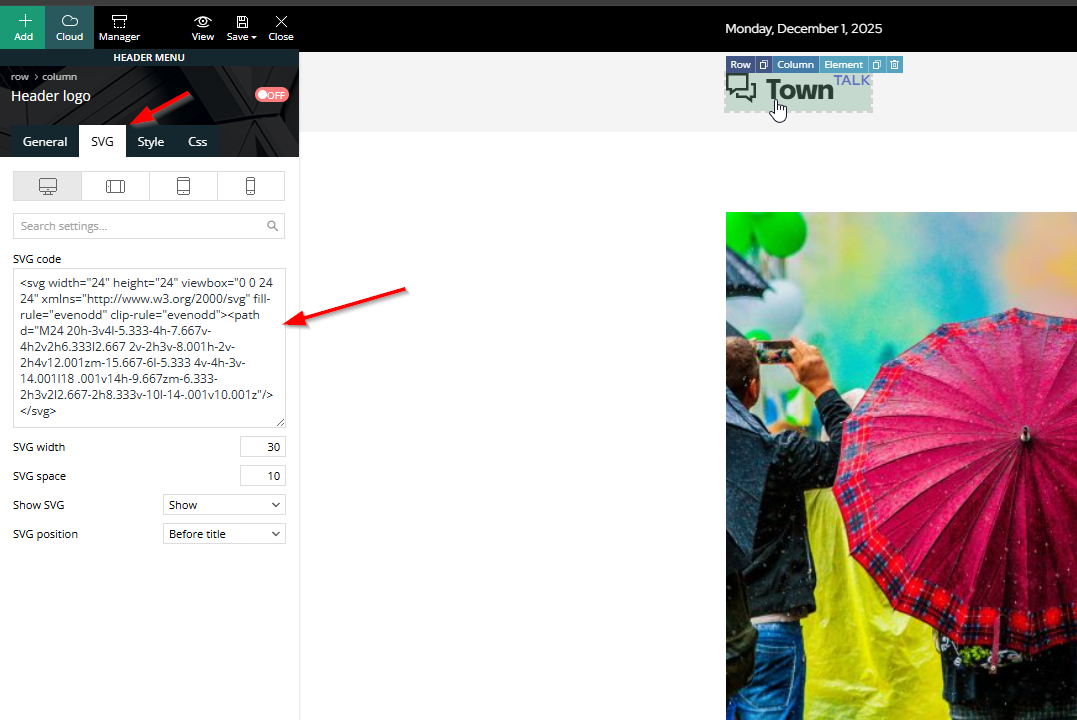Delete the element with trash icon
The height and width of the screenshot is (720, 1077).
click(x=895, y=65)
